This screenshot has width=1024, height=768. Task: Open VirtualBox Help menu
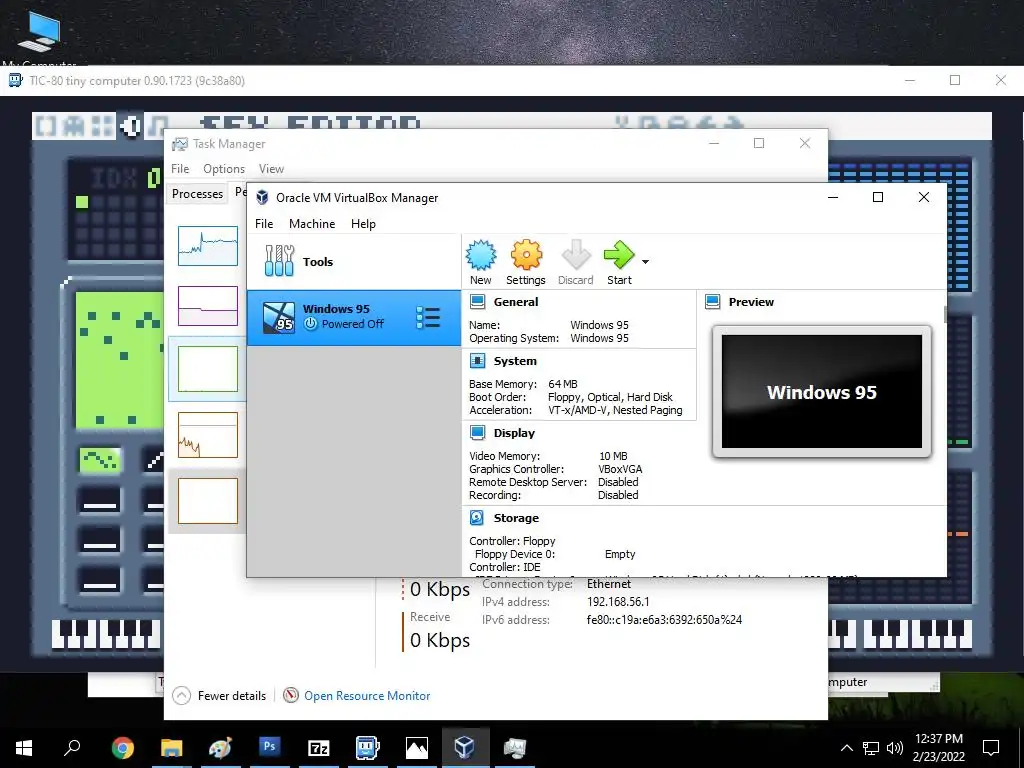[363, 223]
